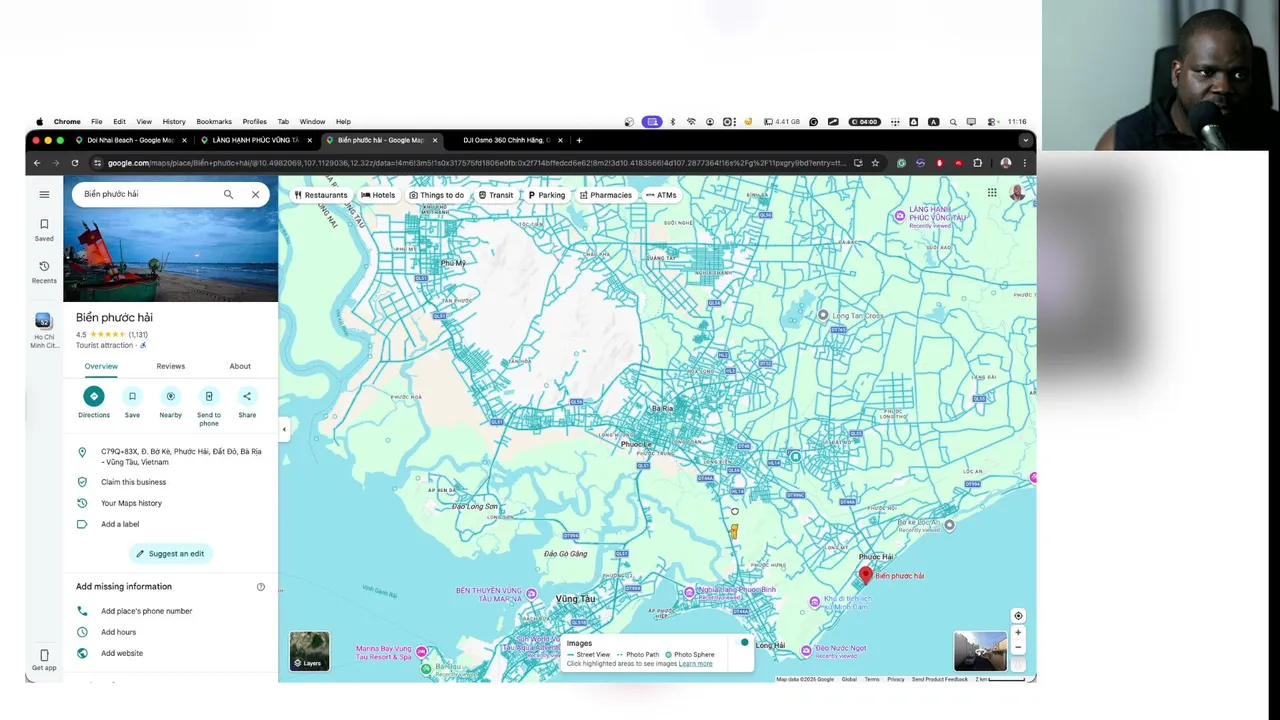Image resolution: width=1280 pixels, height=720 pixels.
Task: Filter map by ATMs
Action: click(661, 195)
